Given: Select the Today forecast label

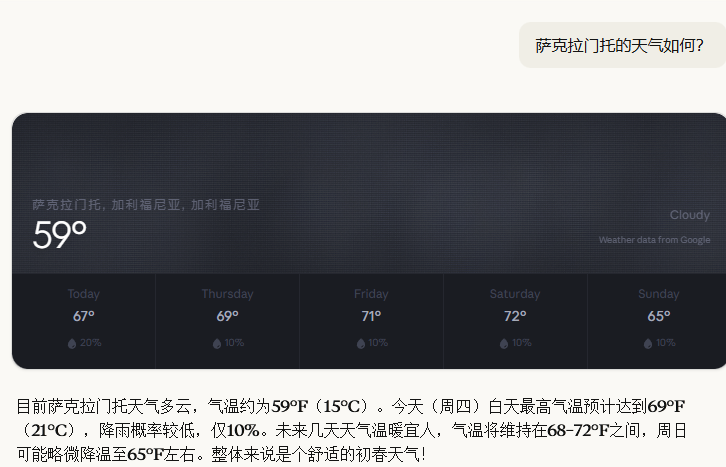Looking at the screenshot, I should coord(84,294).
